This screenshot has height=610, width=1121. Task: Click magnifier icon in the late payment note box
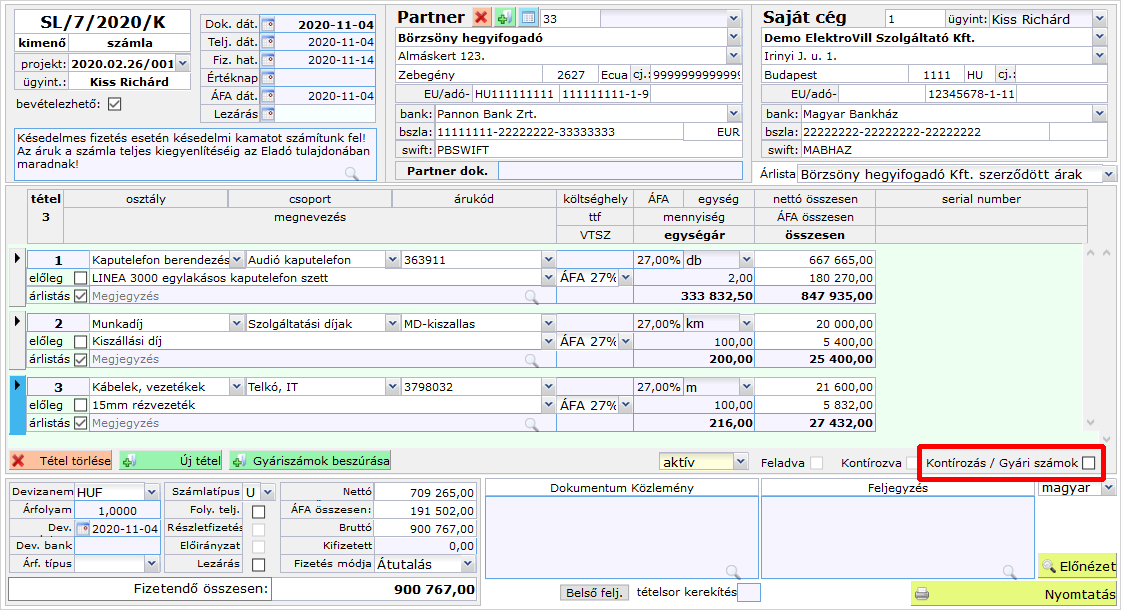click(x=351, y=173)
